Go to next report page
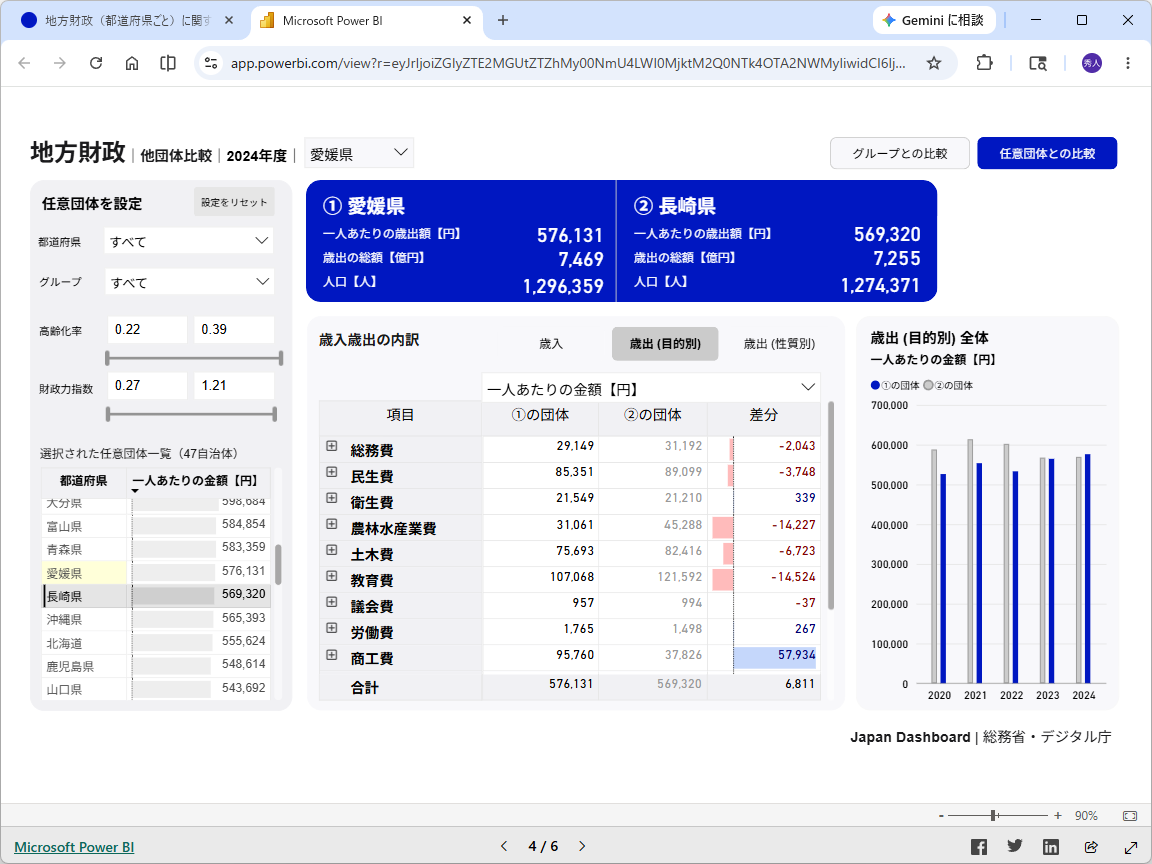Screen dimensions: 1152x864 582,846
